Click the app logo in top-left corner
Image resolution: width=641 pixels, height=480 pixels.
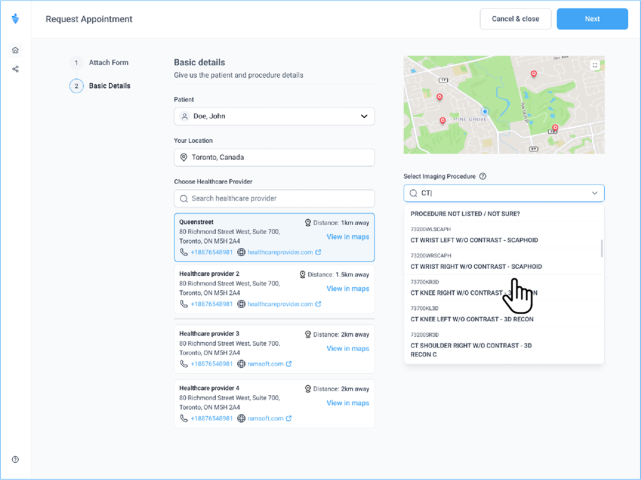click(x=15, y=18)
